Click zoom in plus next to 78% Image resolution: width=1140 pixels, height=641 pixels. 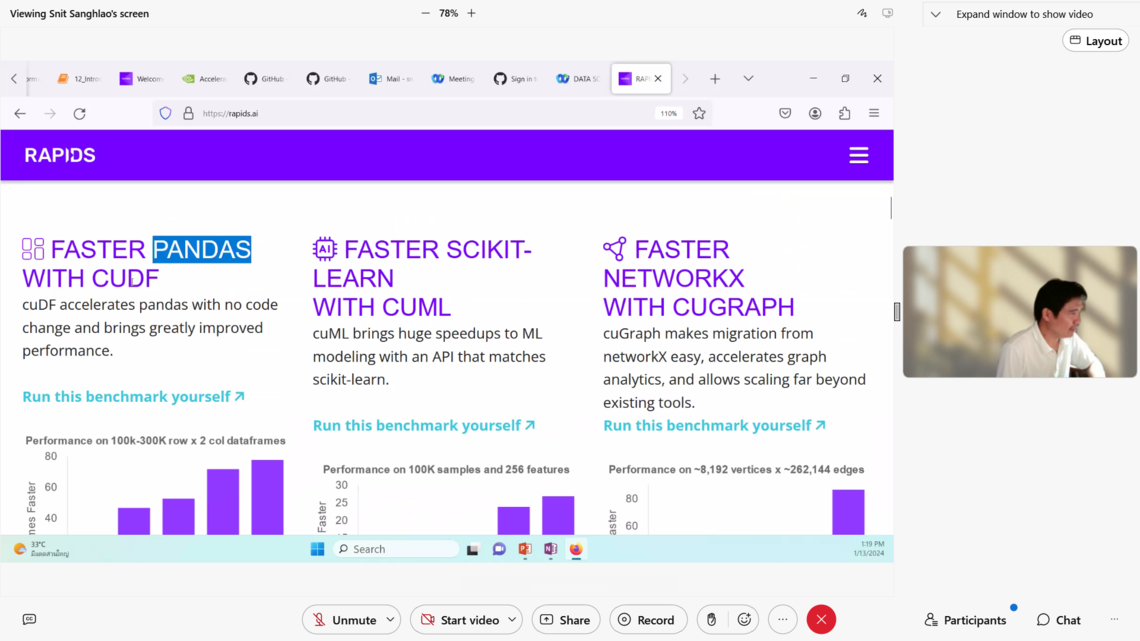coord(471,14)
